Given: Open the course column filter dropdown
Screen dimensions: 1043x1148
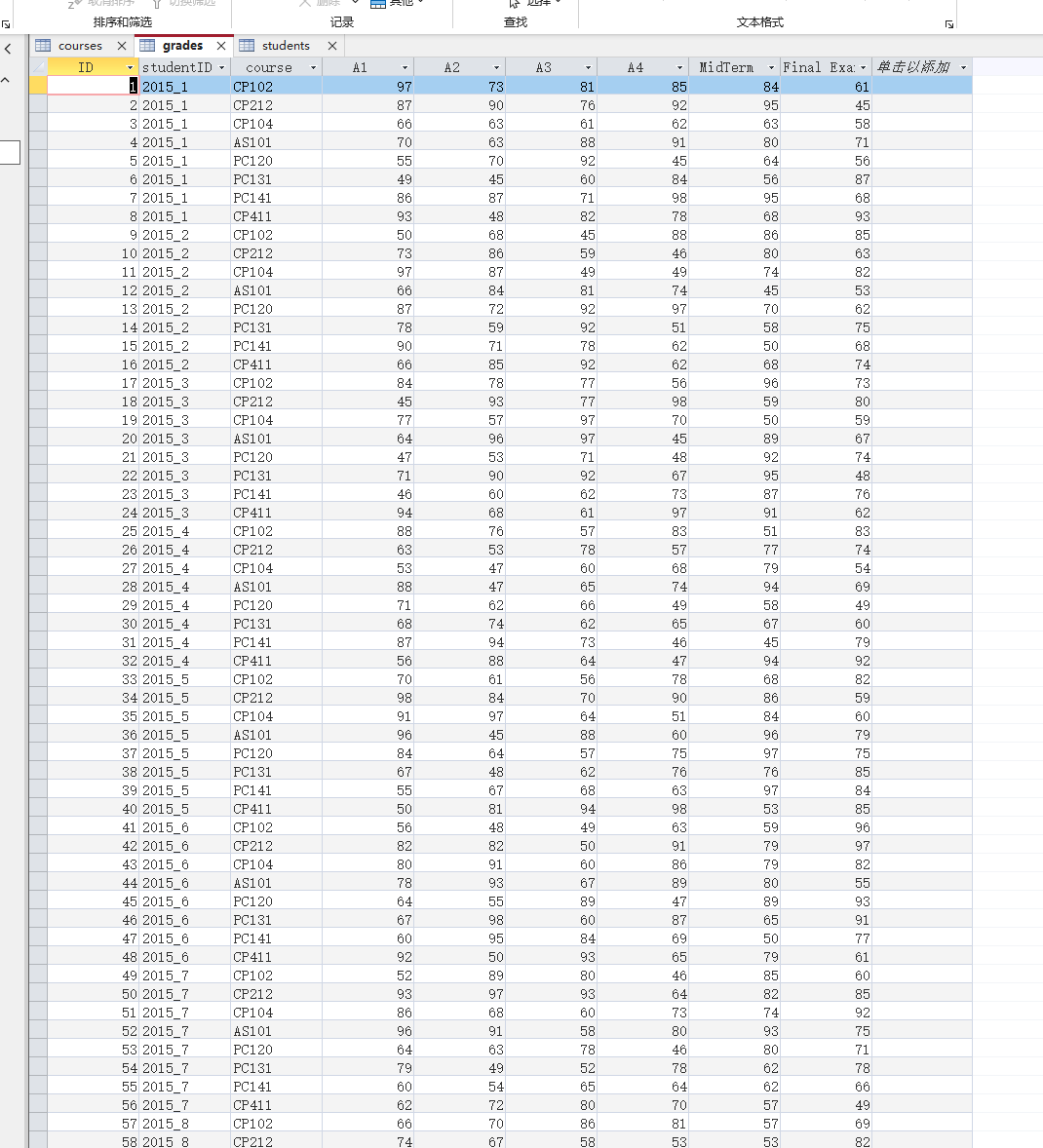Looking at the screenshot, I should tap(314, 67).
